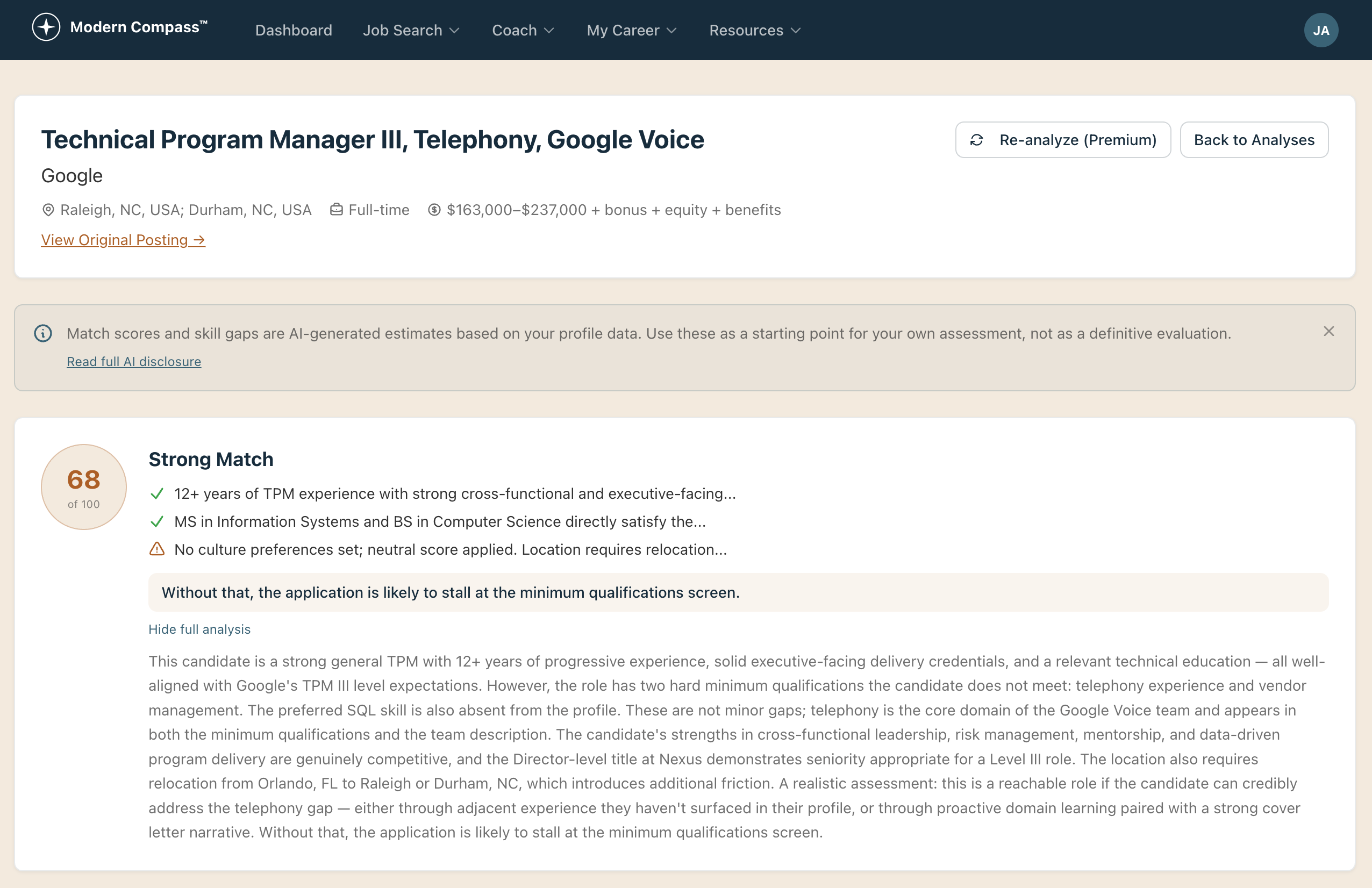
Task: Click the Strong Match heading
Action: click(x=211, y=459)
